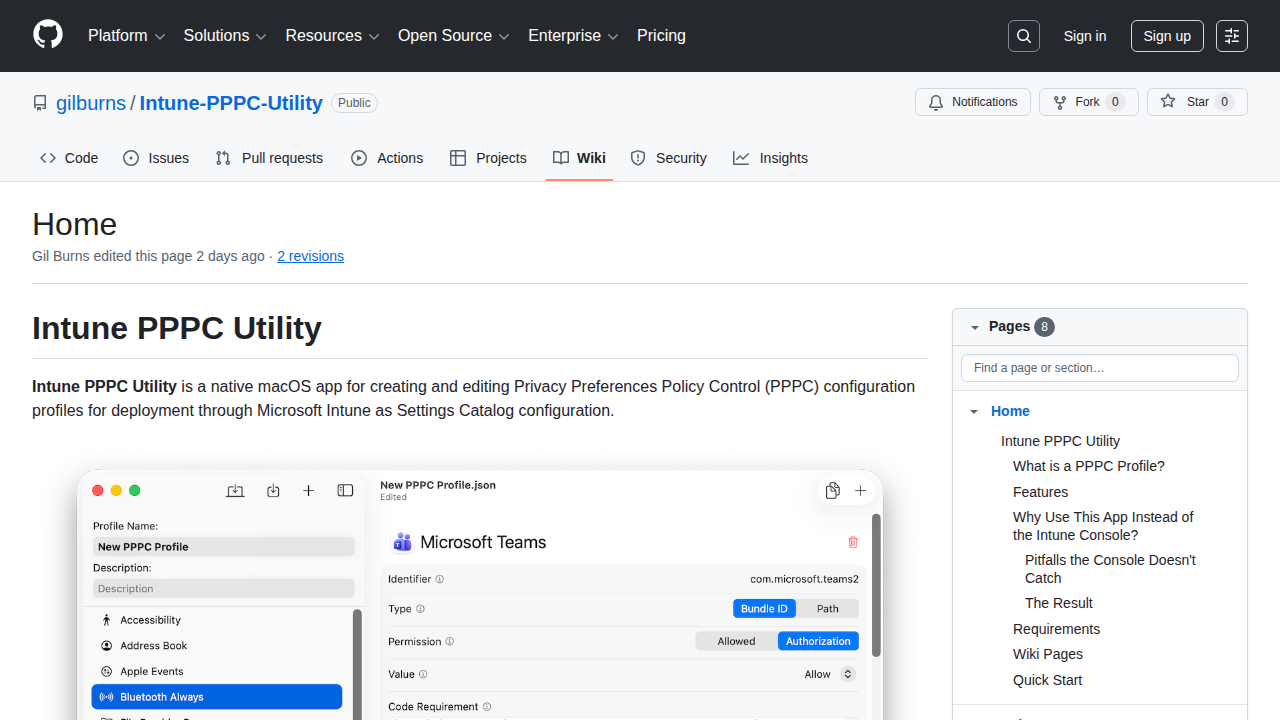Image resolution: width=1280 pixels, height=720 pixels.
Task: Open the Pricing page
Action: click(661, 36)
